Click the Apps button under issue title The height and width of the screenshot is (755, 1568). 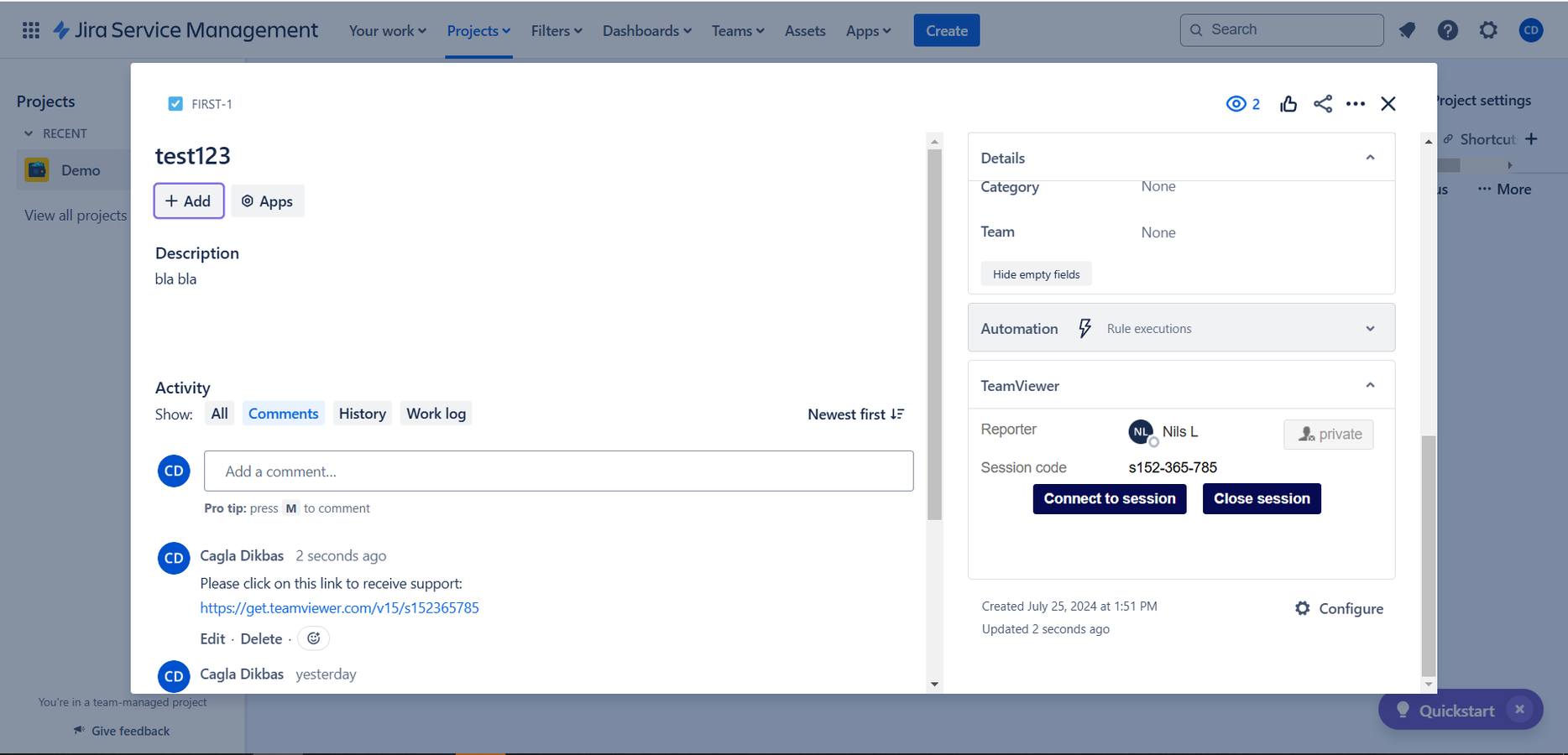[268, 201]
